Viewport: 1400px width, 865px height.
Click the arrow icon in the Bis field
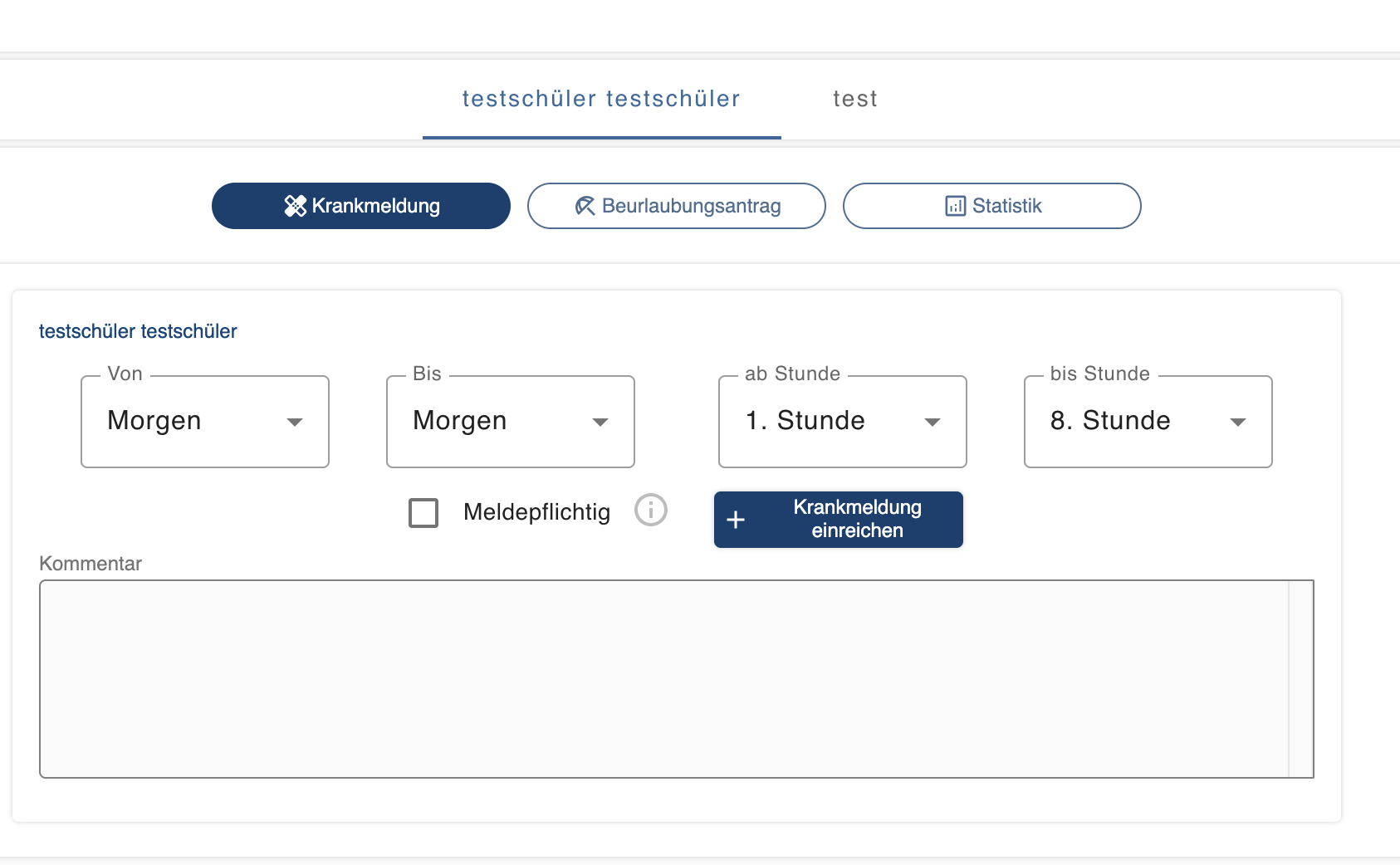point(600,422)
